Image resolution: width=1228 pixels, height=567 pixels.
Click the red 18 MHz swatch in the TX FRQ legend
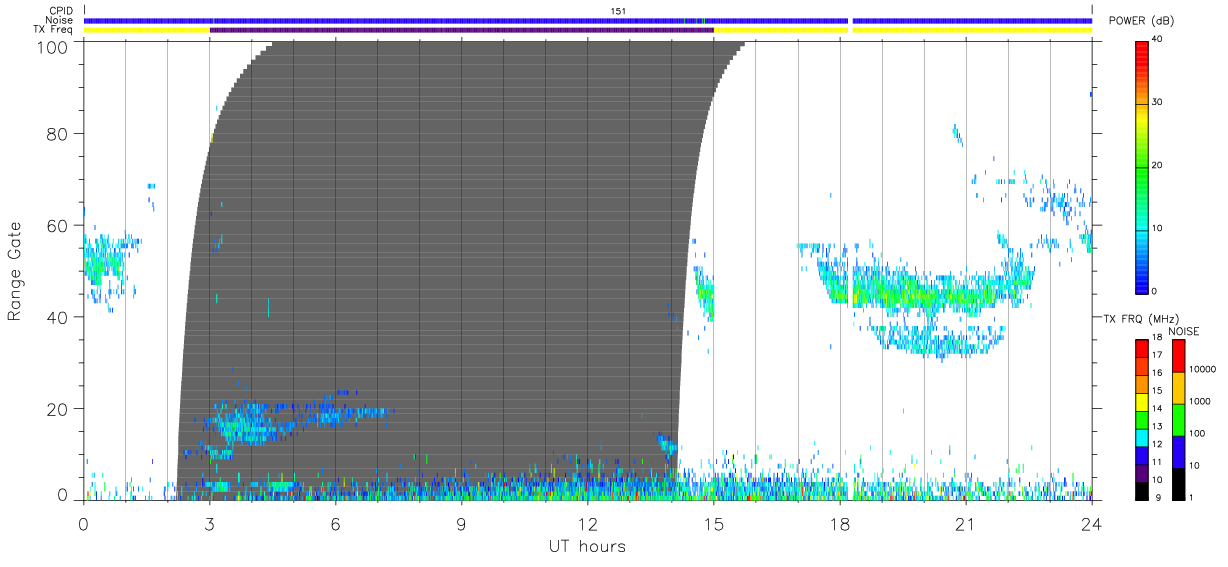pyautogui.click(x=1142, y=349)
